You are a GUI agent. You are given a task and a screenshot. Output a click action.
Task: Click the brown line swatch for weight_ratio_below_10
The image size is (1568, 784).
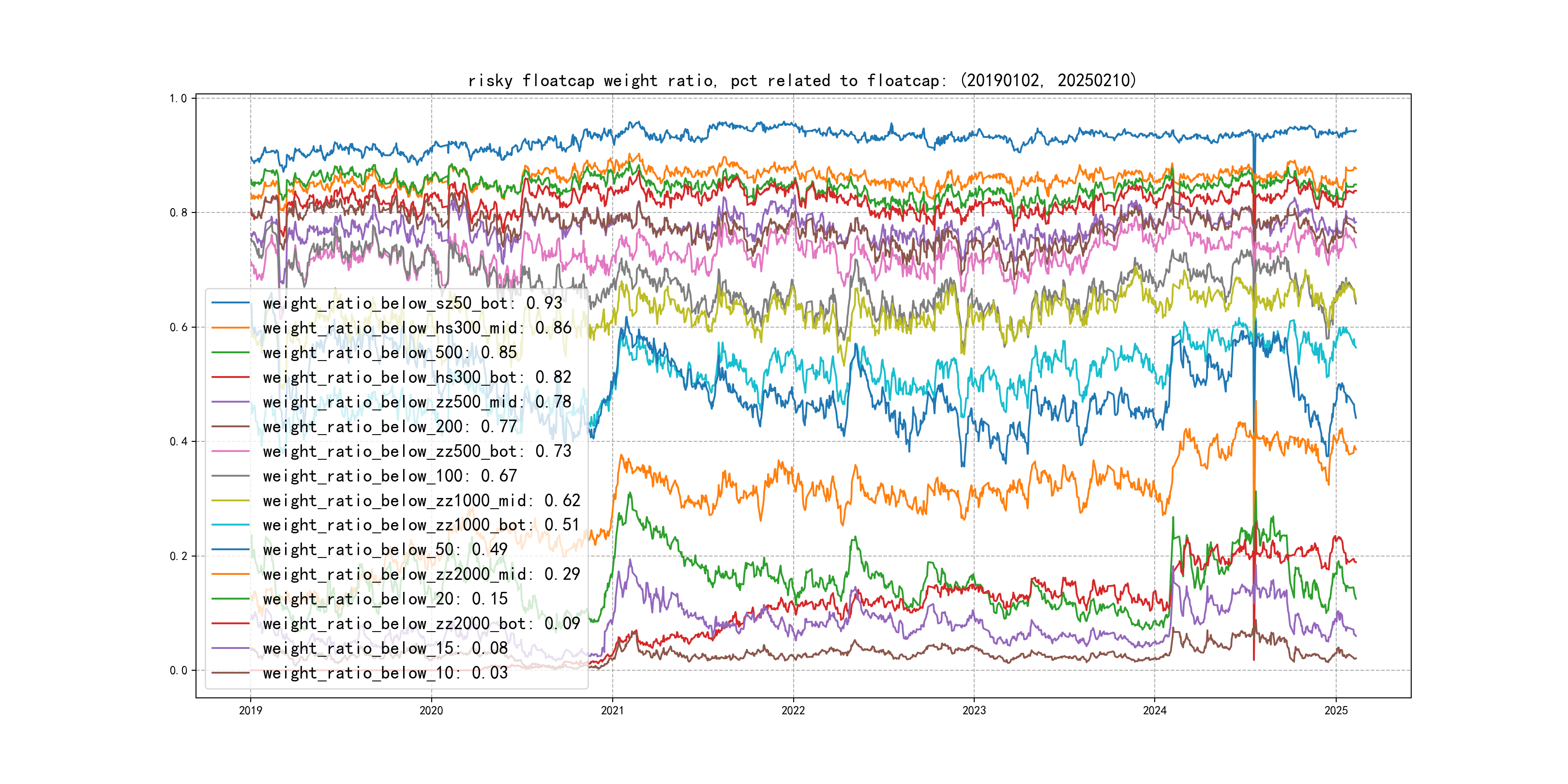click(230, 673)
